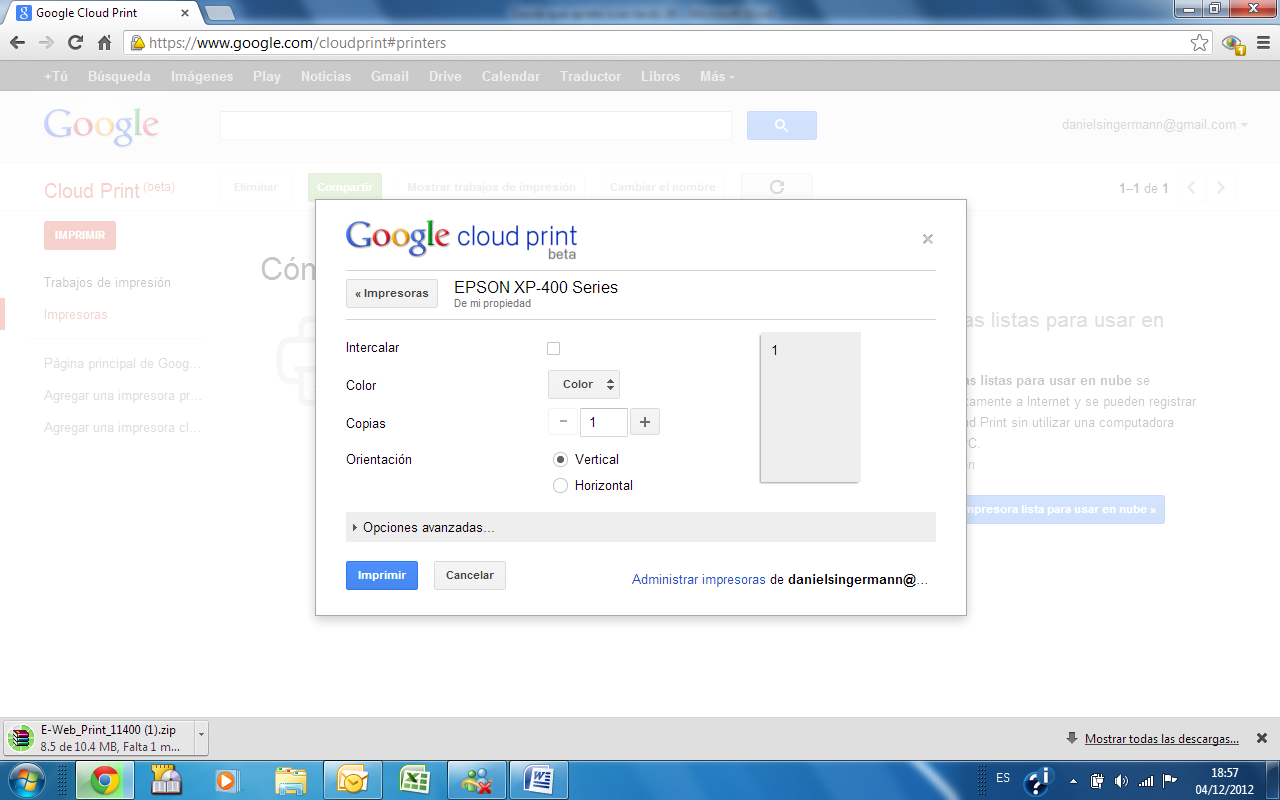Open a new browser tab
Viewport: 1280px width, 800px height.
click(219, 13)
